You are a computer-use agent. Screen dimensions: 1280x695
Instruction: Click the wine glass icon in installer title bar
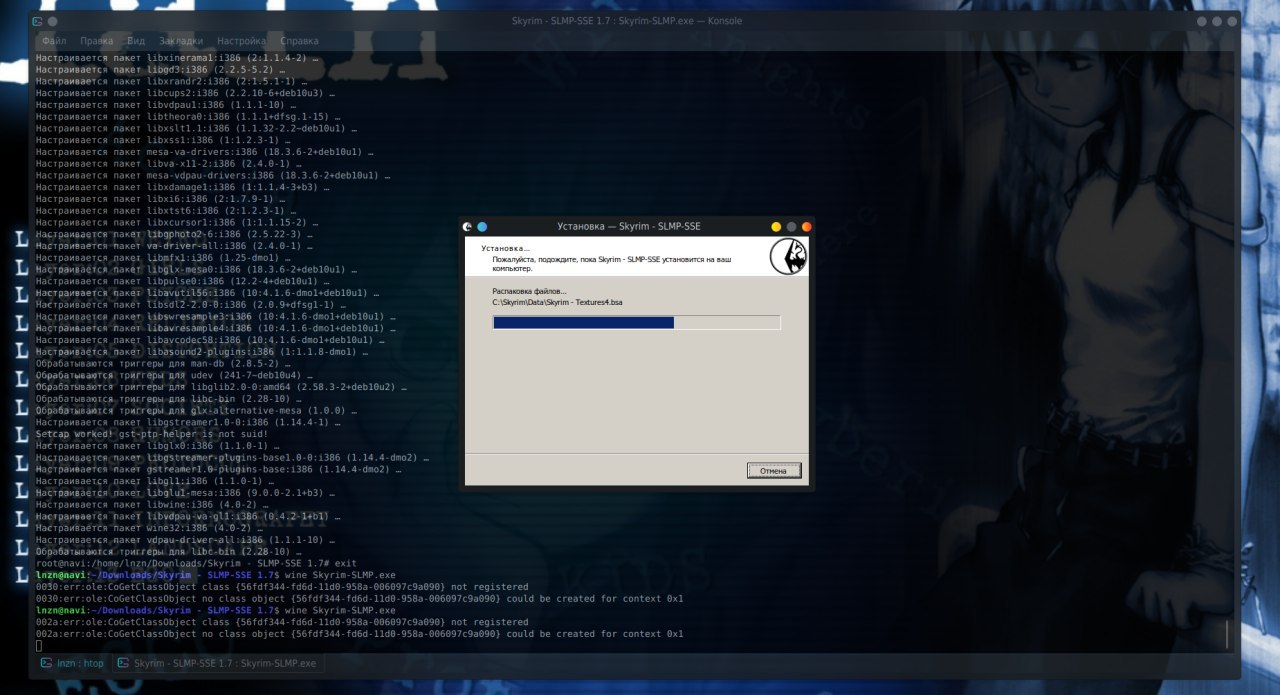[x=467, y=226]
